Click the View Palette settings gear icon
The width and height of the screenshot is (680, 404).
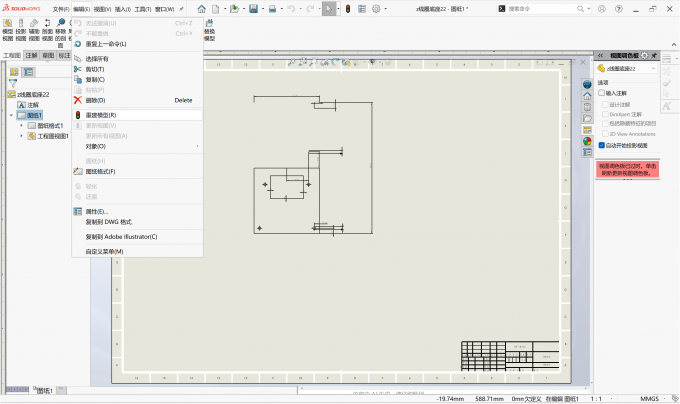pyautogui.click(x=644, y=55)
